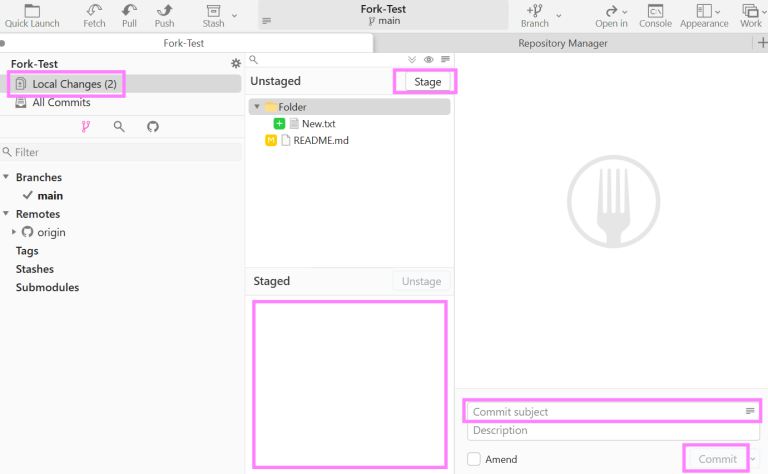Enable the Amend checkbox
The height and width of the screenshot is (474, 768).
coord(474,459)
